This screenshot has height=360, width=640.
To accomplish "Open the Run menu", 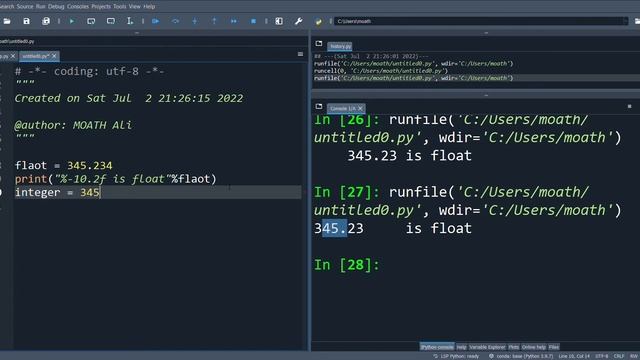I will tap(41, 7).
